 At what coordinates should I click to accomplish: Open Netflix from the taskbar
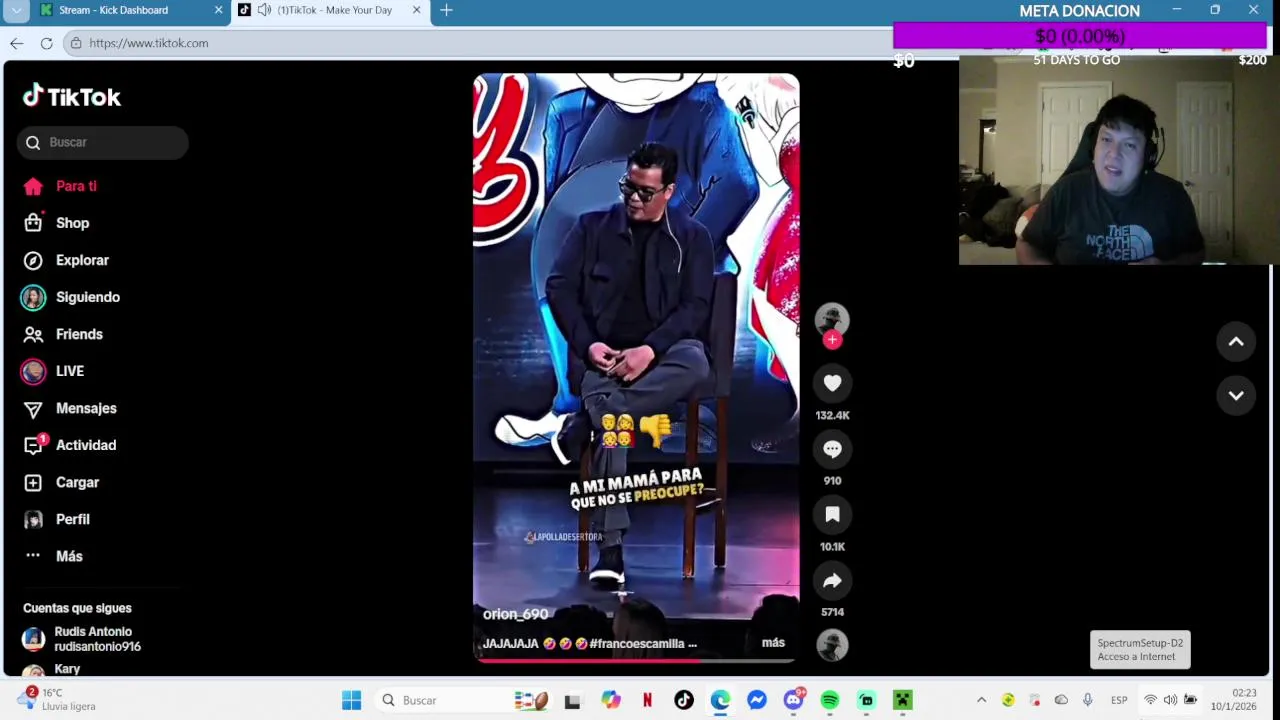[x=647, y=700]
